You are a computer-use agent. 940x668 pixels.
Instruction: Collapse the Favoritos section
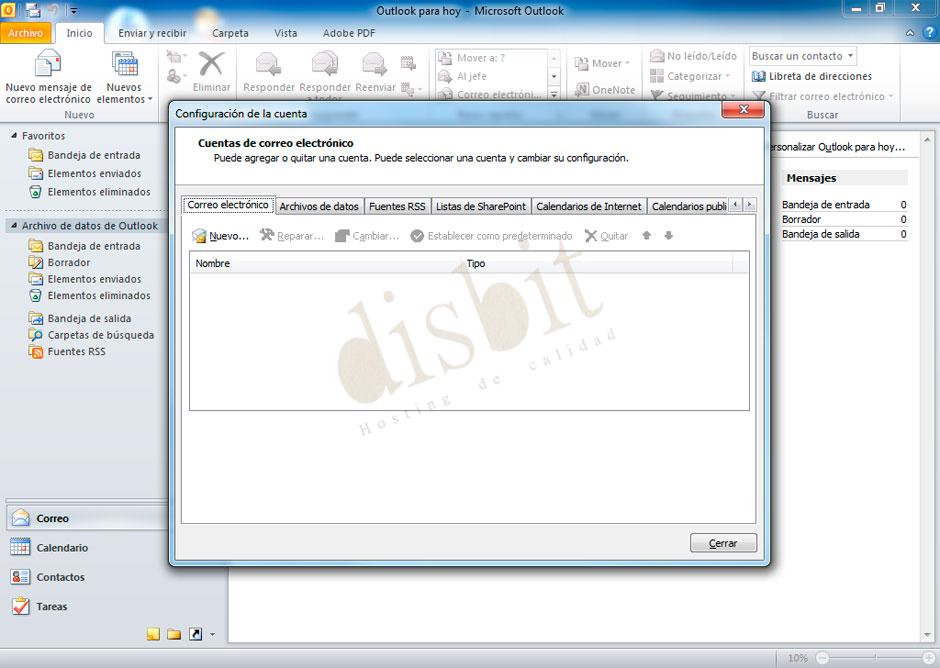tap(12, 135)
